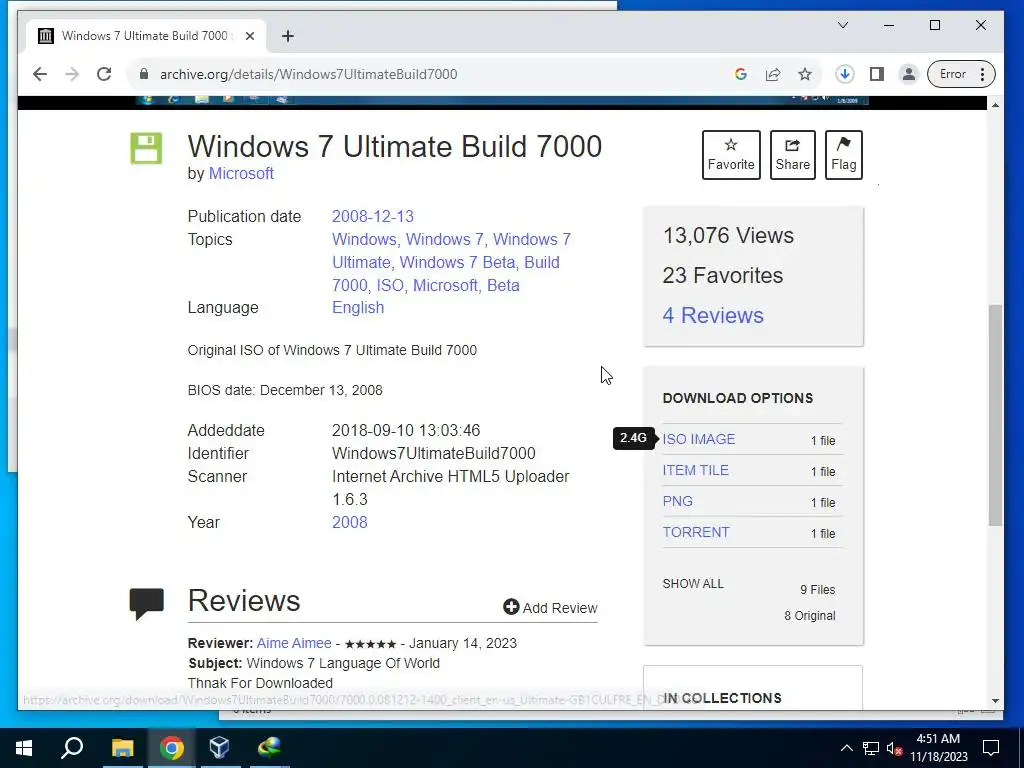
Task: Click the Google icon in address bar
Action: (741, 74)
